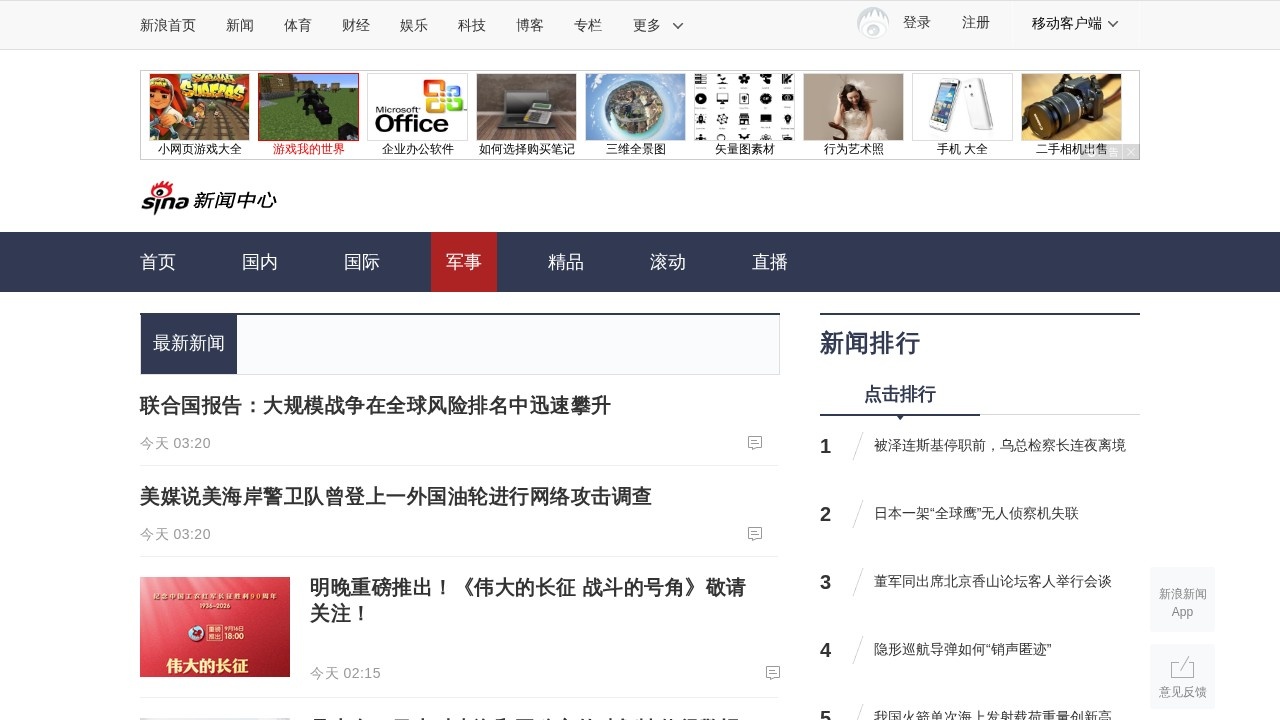Open the Sina 新闻中心 logo
The width and height of the screenshot is (1280, 720).
(208, 198)
